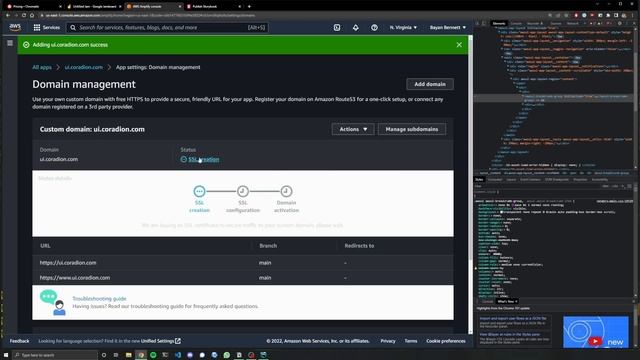Reload the page with refresh icon
The width and height of the screenshot is (640, 360).
click(24, 15)
